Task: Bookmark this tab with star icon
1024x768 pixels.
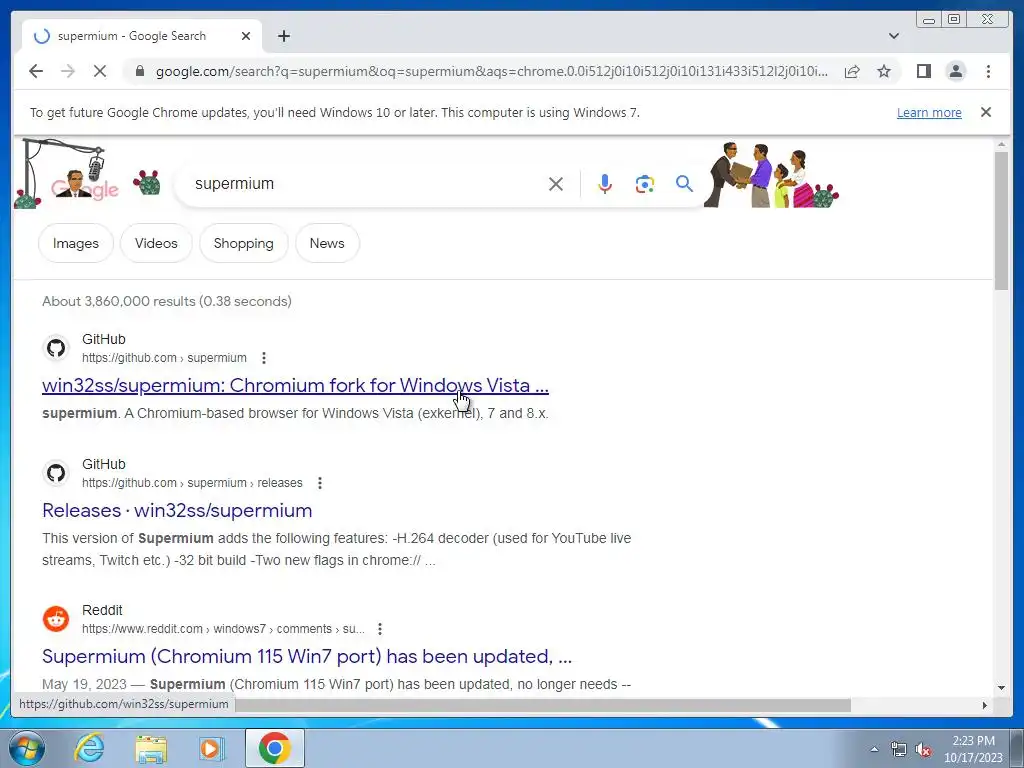Action: (884, 71)
